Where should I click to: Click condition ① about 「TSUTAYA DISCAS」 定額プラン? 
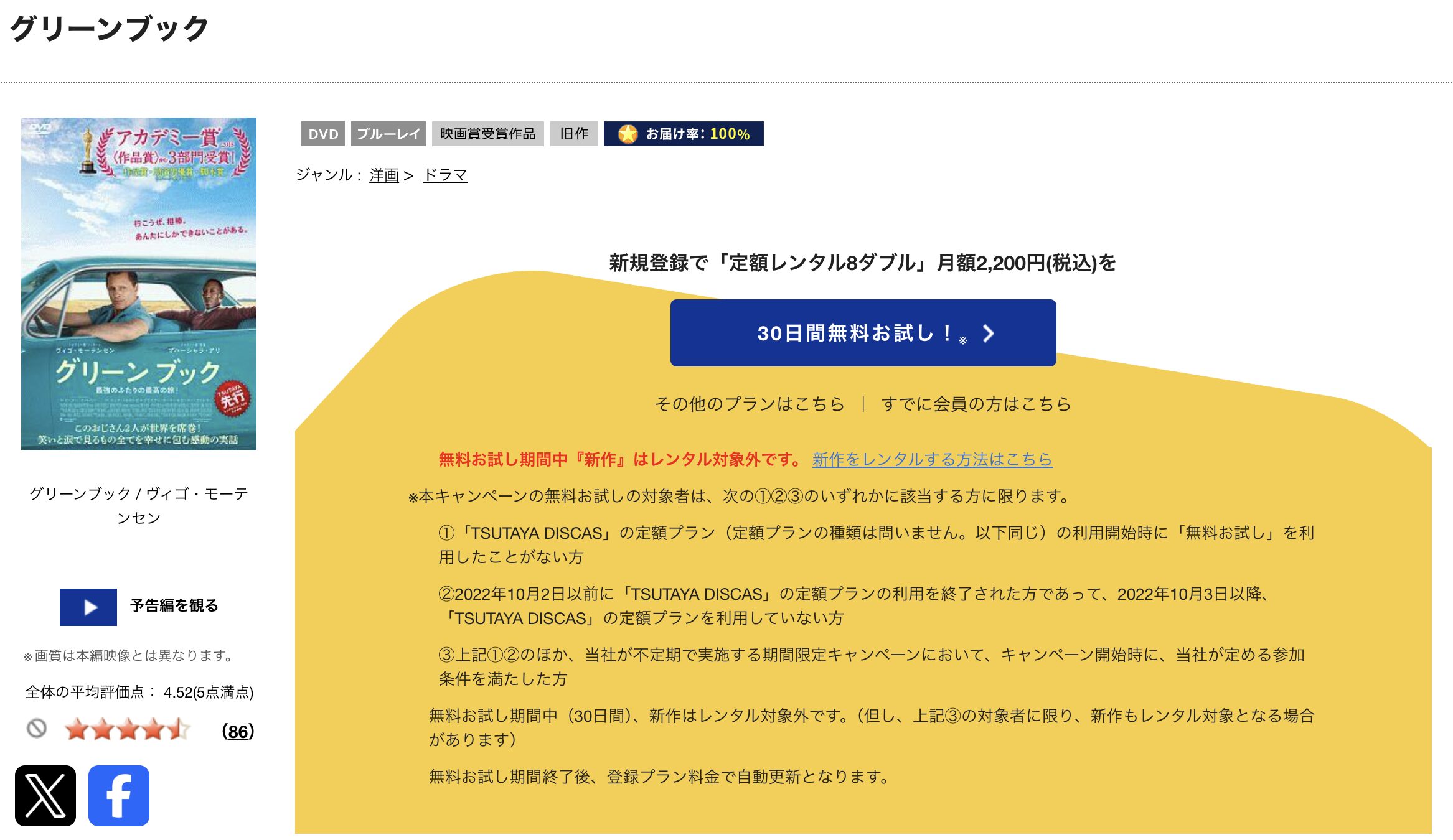[877, 544]
